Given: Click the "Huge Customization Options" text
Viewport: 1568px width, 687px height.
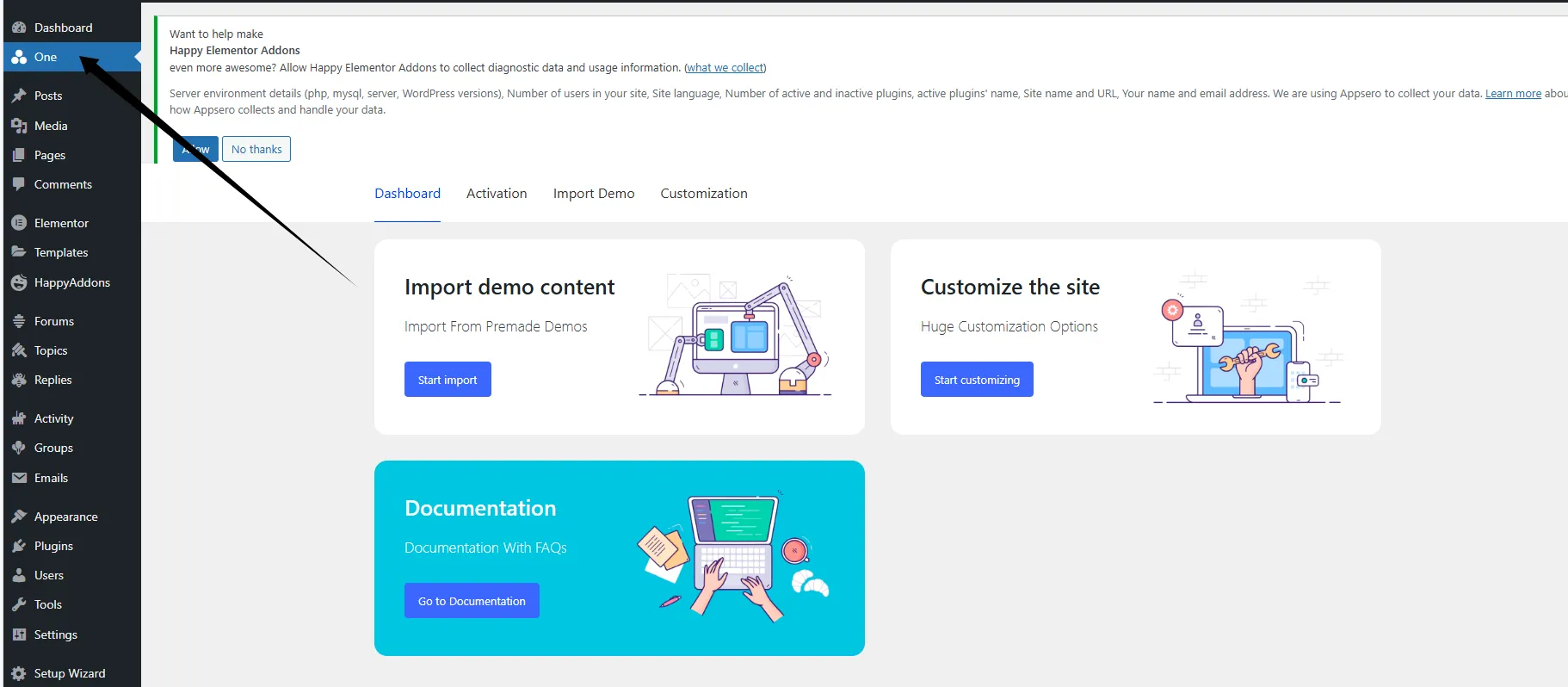Looking at the screenshot, I should 1009,326.
